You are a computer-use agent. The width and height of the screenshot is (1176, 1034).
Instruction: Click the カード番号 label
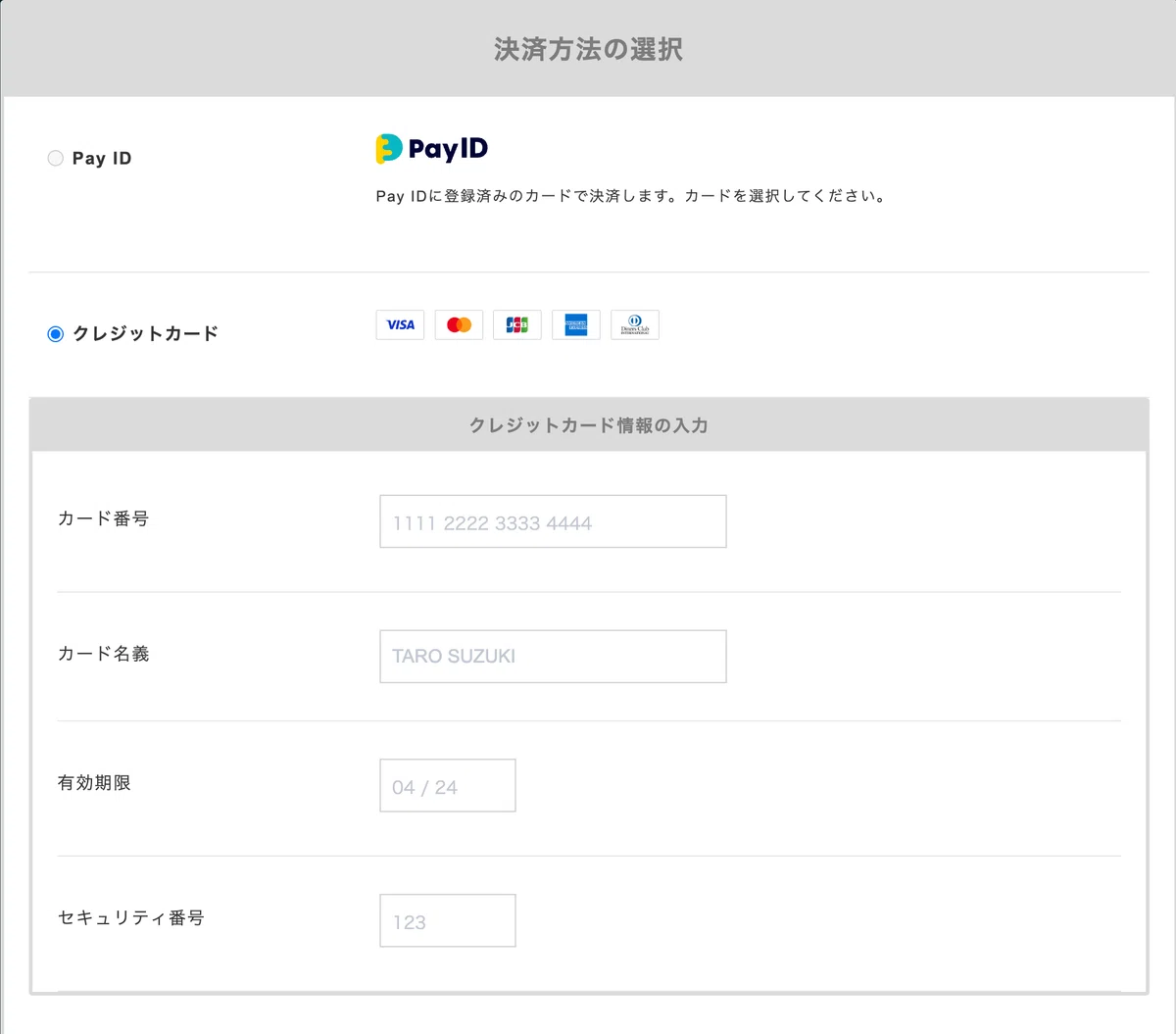[103, 518]
